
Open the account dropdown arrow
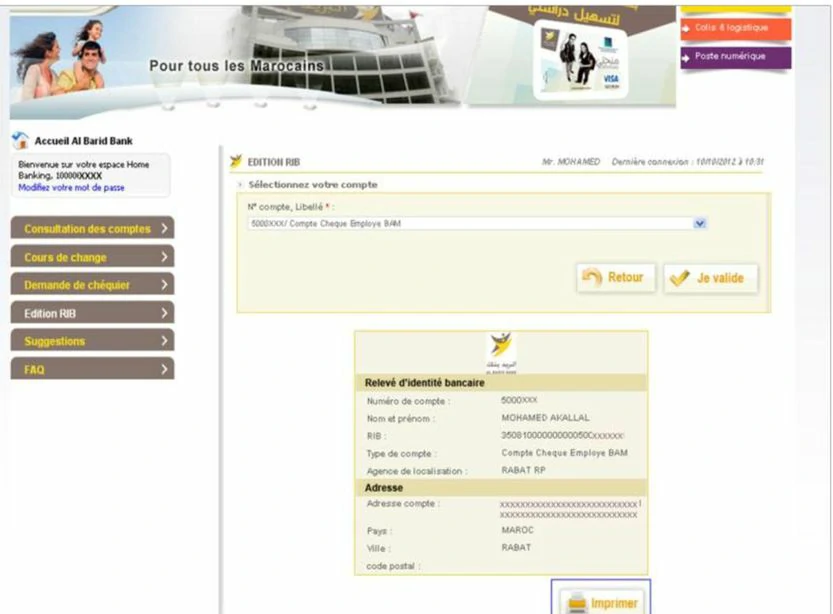click(x=700, y=224)
